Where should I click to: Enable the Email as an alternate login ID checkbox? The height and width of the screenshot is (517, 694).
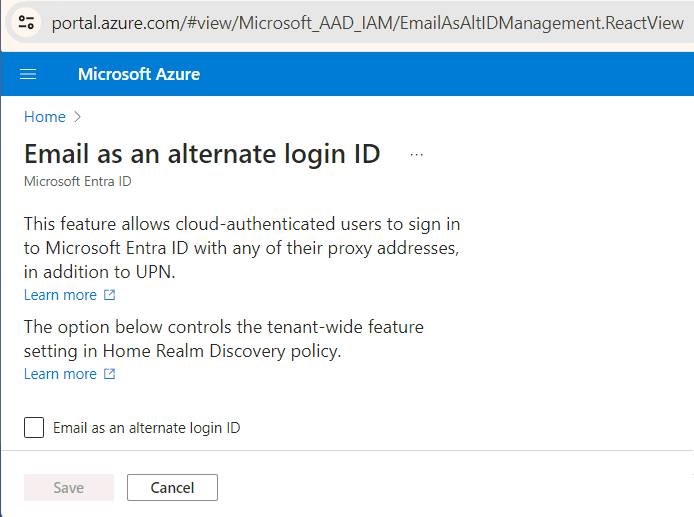[34, 427]
